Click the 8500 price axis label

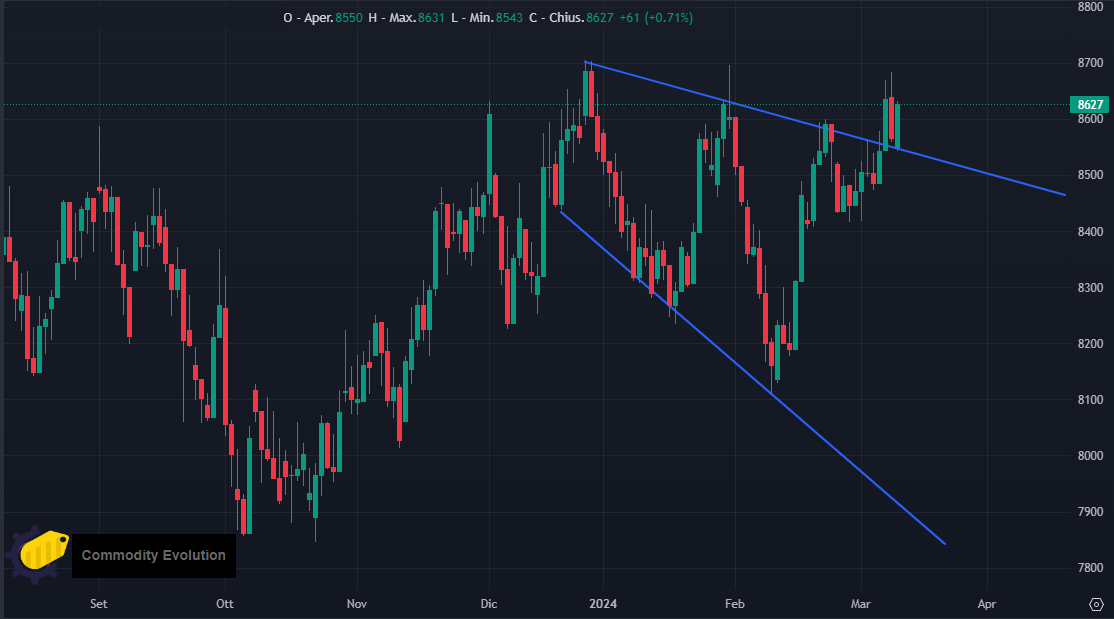pyautogui.click(x=1091, y=175)
